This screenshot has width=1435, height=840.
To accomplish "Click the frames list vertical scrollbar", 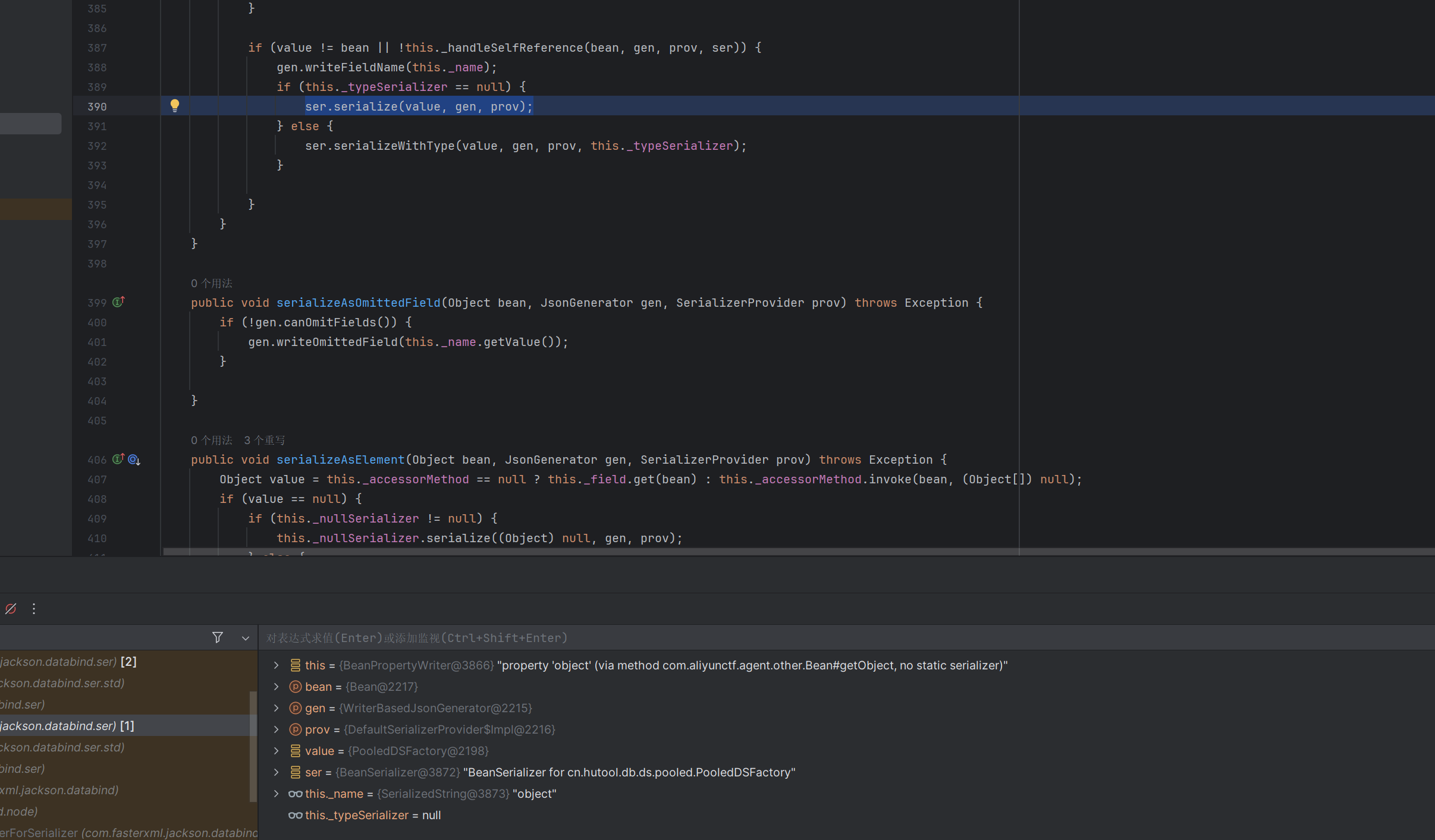I will (x=253, y=746).
